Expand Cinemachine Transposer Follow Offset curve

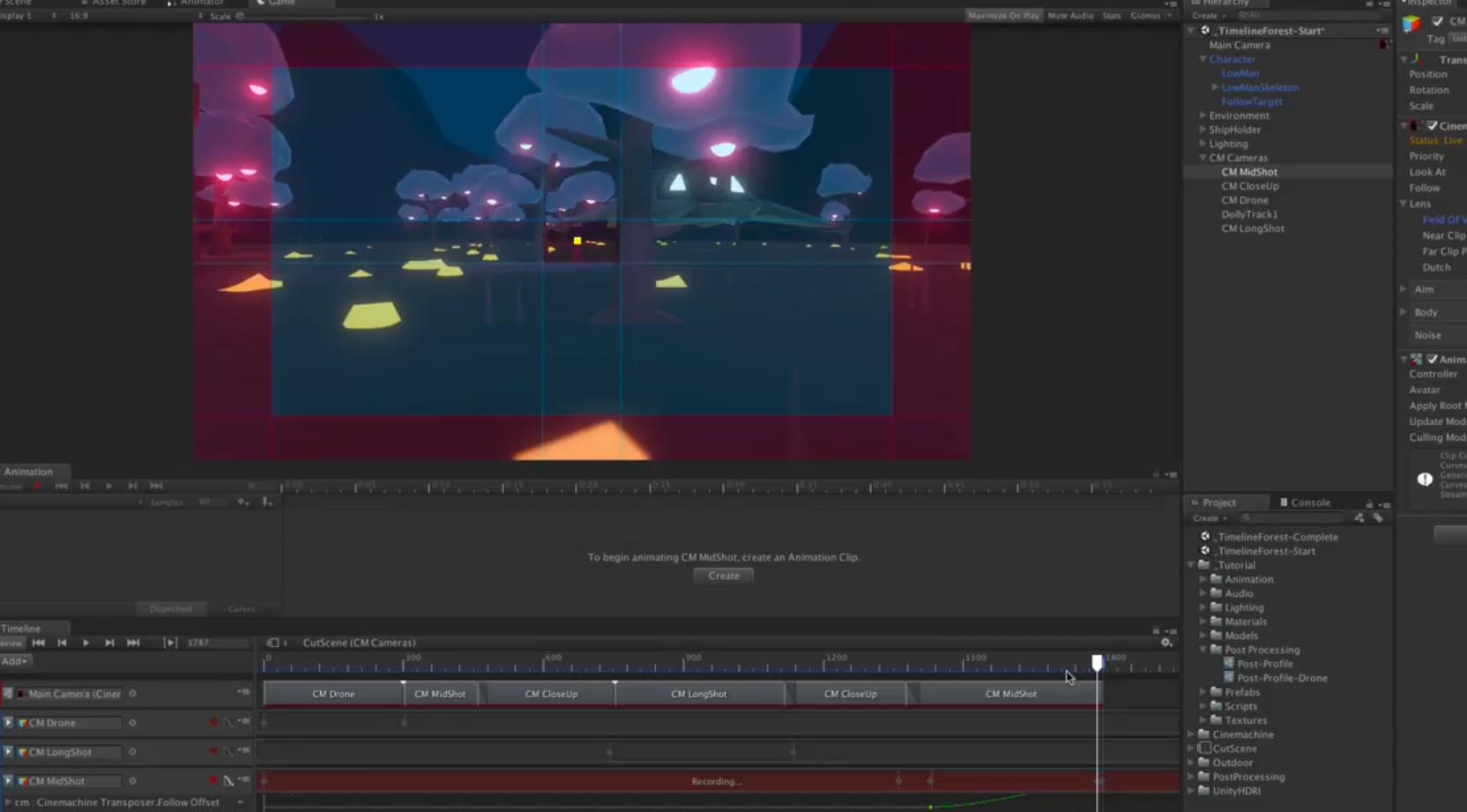click(x=9, y=802)
